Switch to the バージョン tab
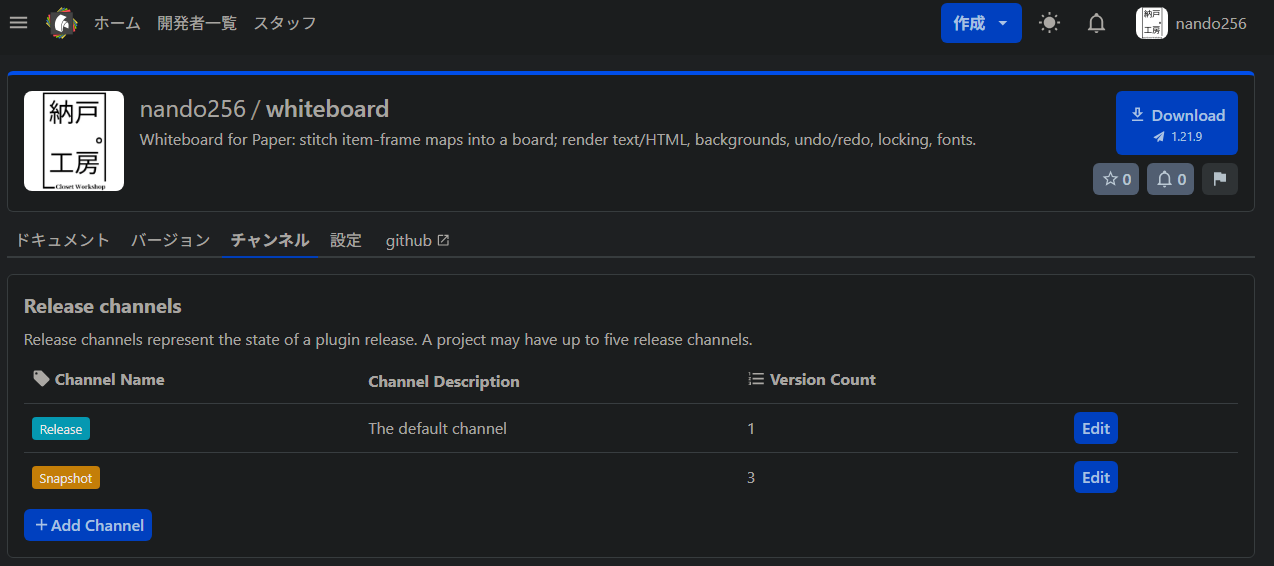1274x566 pixels. tap(171, 241)
